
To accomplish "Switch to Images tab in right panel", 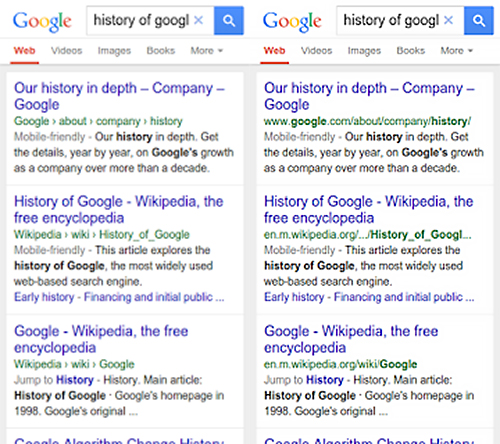I will coord(364,51).
